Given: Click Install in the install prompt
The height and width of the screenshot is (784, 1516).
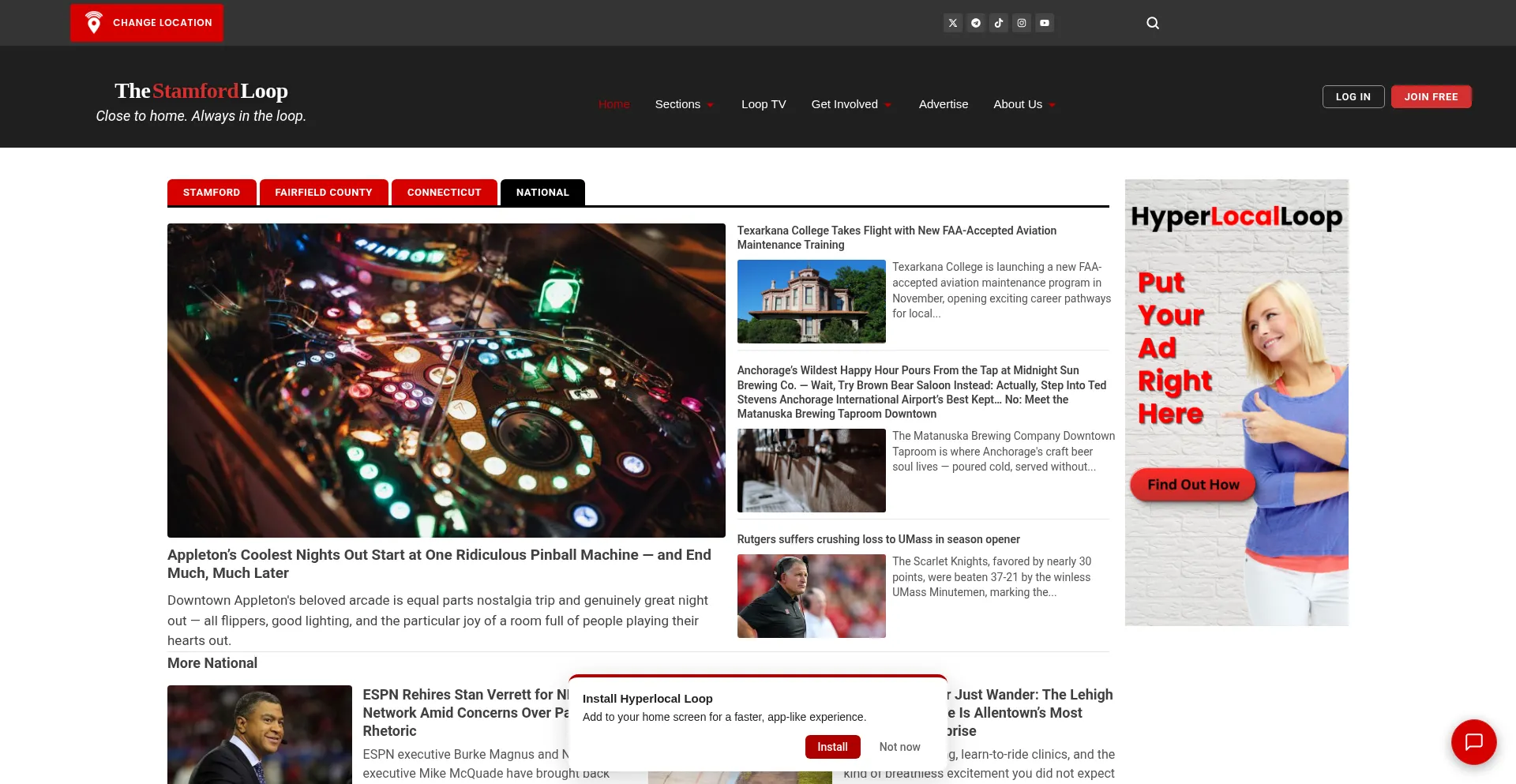Looking at the screenshot, I should 832,747.
